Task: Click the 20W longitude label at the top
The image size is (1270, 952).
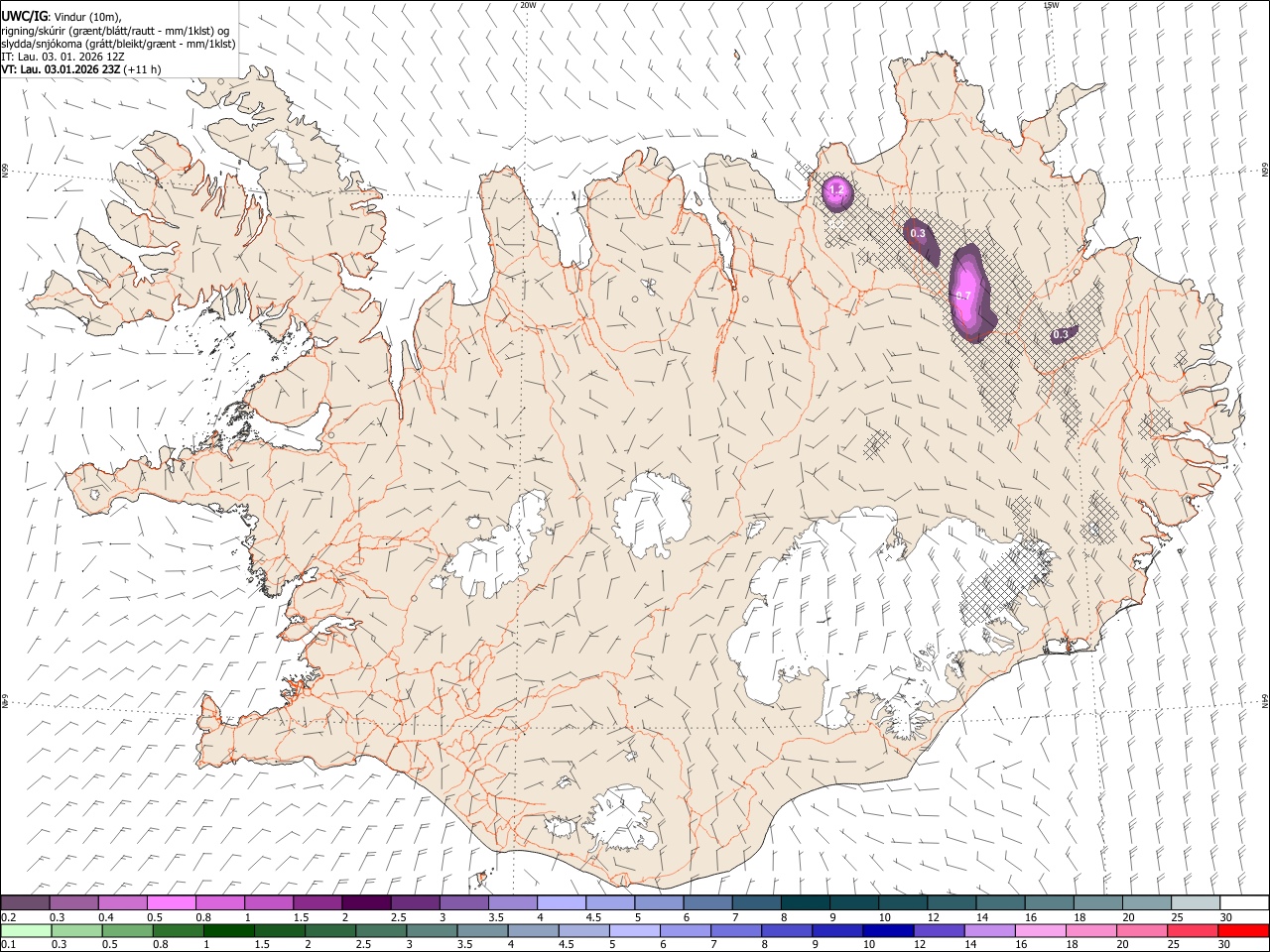Action: [x=528, y=5]
